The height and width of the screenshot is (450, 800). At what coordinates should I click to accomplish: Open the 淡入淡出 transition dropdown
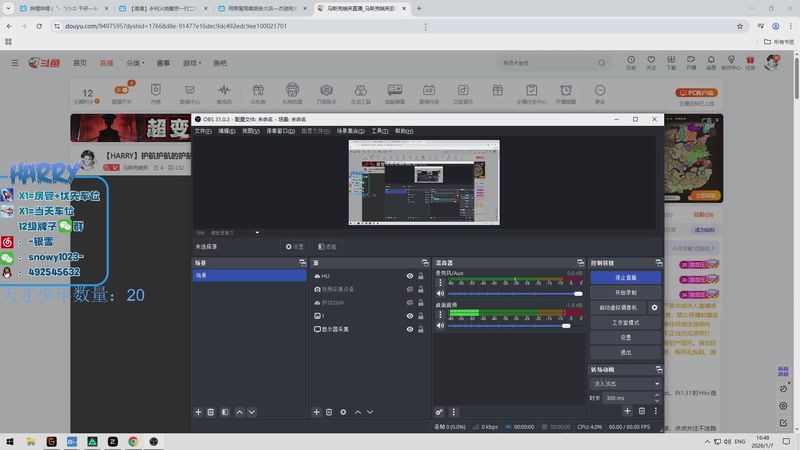tap(626, 383)
